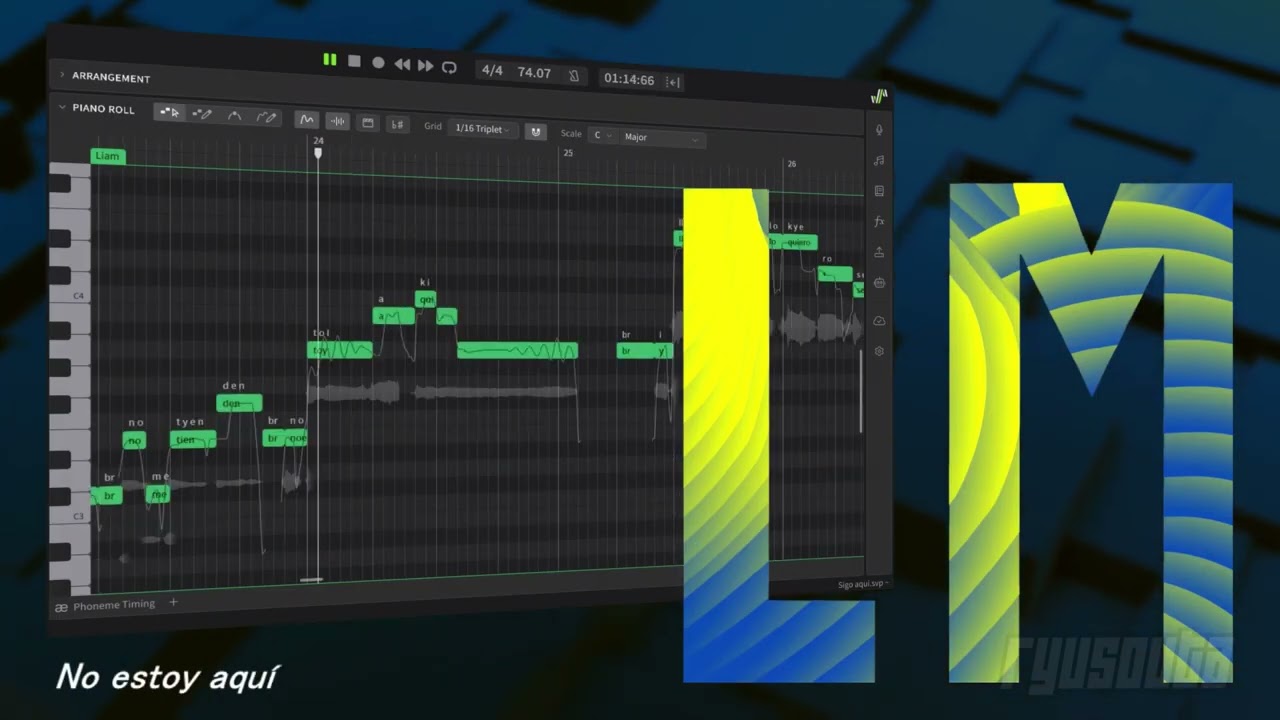1280x720 pixels.
Task: Open the Settings gear icon
Action: [x=879, y=351]
